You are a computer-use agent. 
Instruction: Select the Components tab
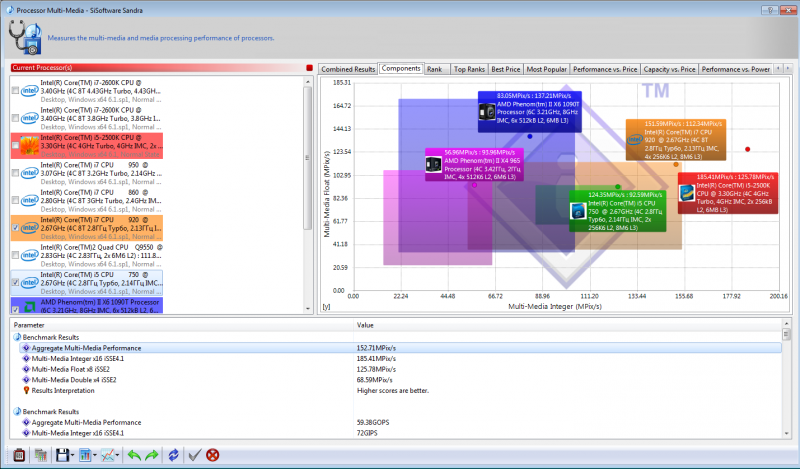[x=401, y=68]
